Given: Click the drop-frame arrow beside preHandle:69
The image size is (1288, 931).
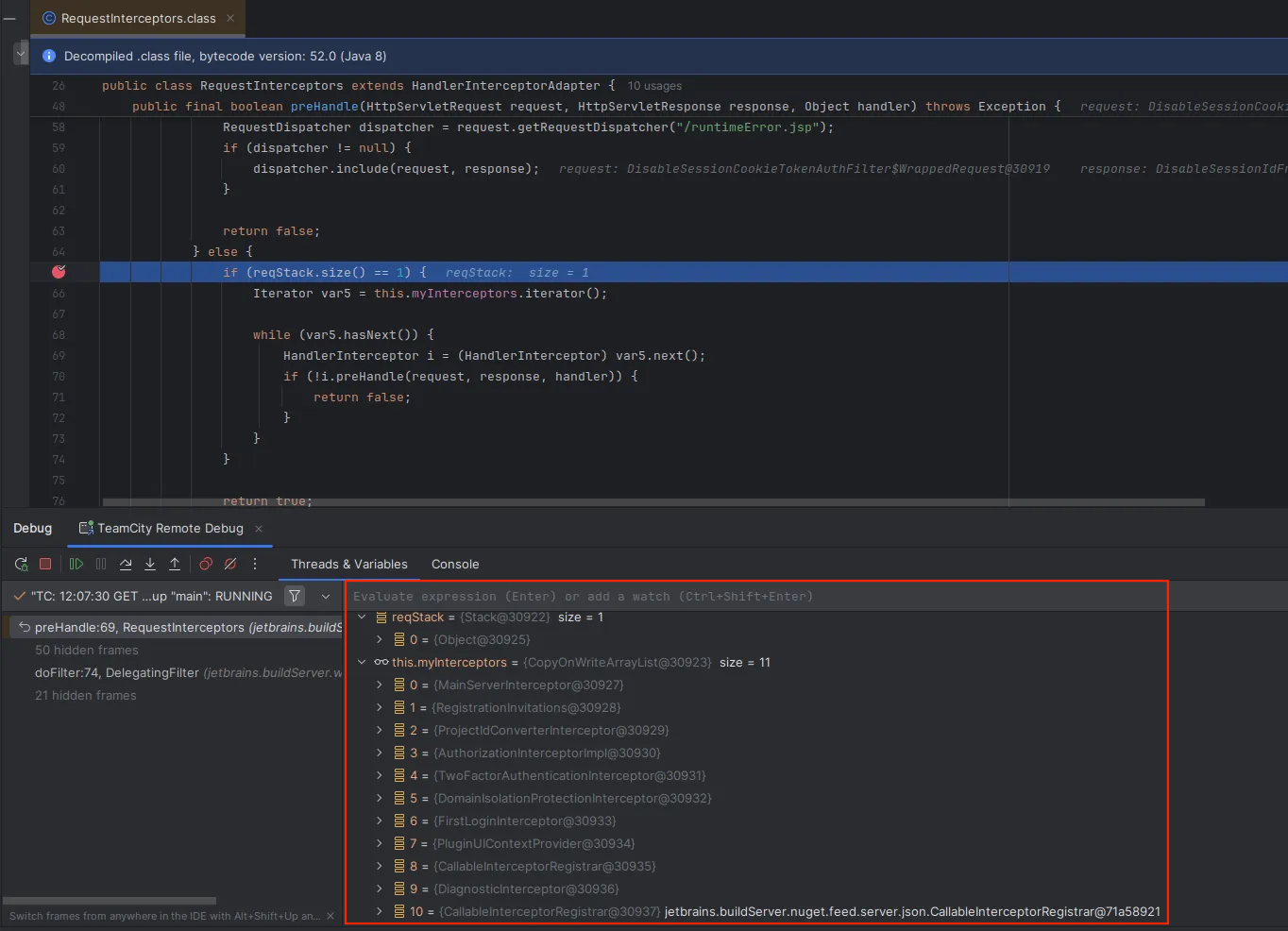Looking at the screenshot, I should (x=25, y=627).
